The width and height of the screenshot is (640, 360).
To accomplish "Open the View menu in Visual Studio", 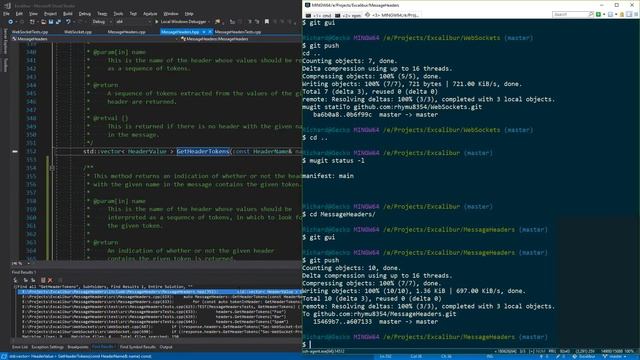I will coord(33,14).
